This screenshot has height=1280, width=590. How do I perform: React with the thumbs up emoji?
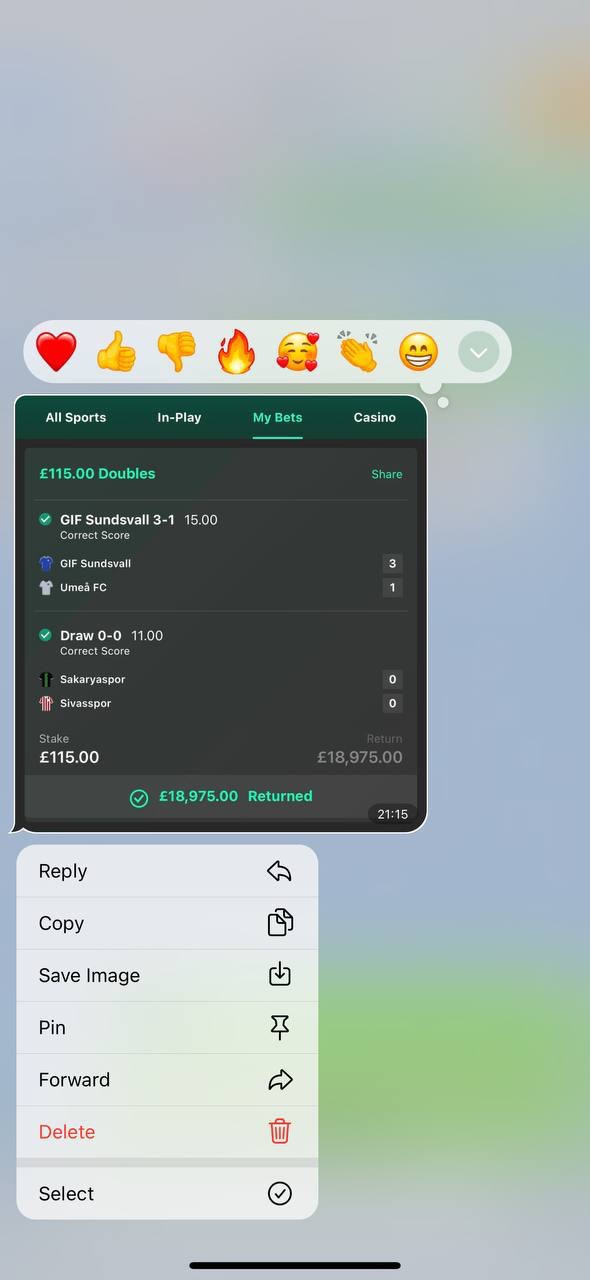116,352
